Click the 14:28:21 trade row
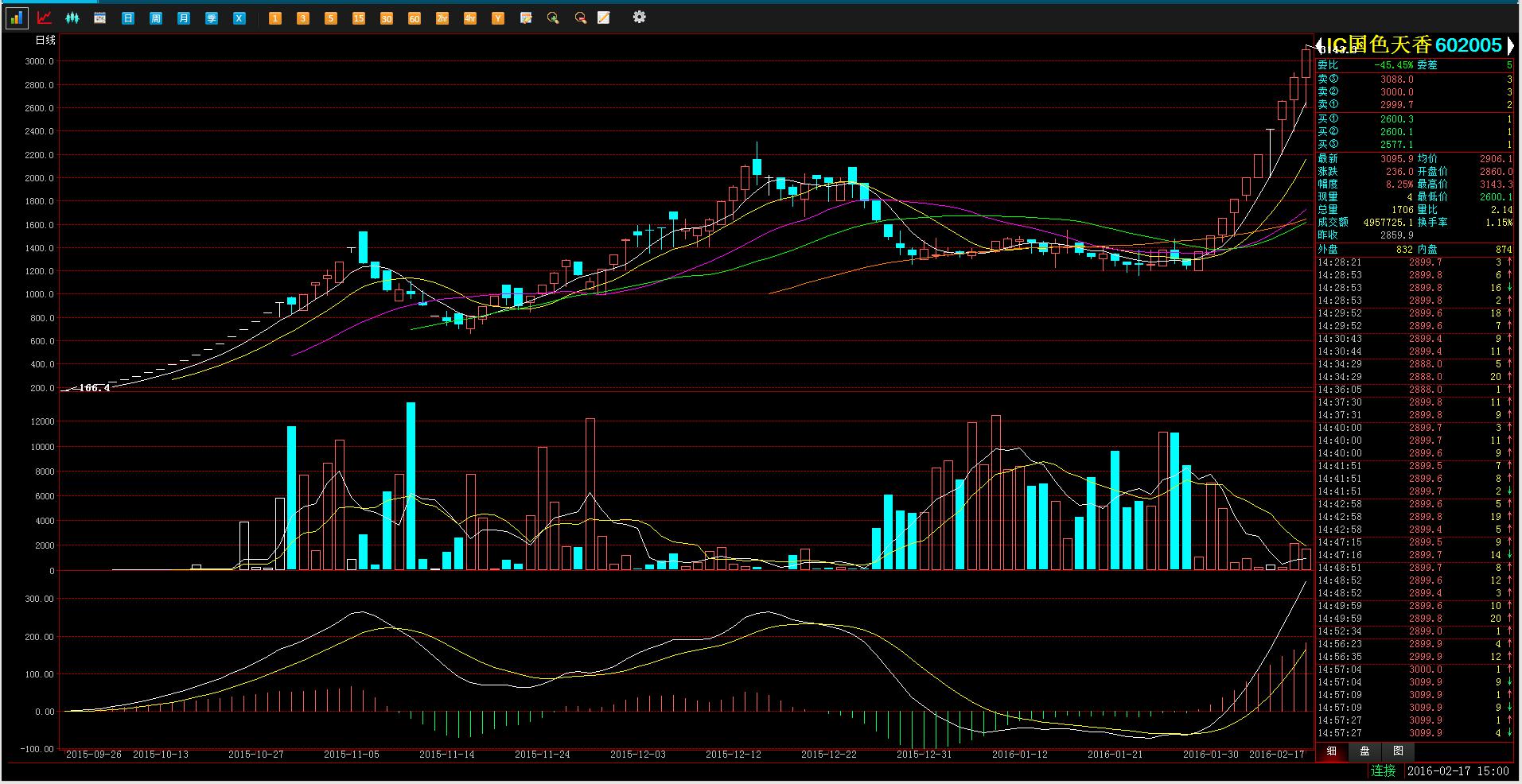 tap(1415, 262)
